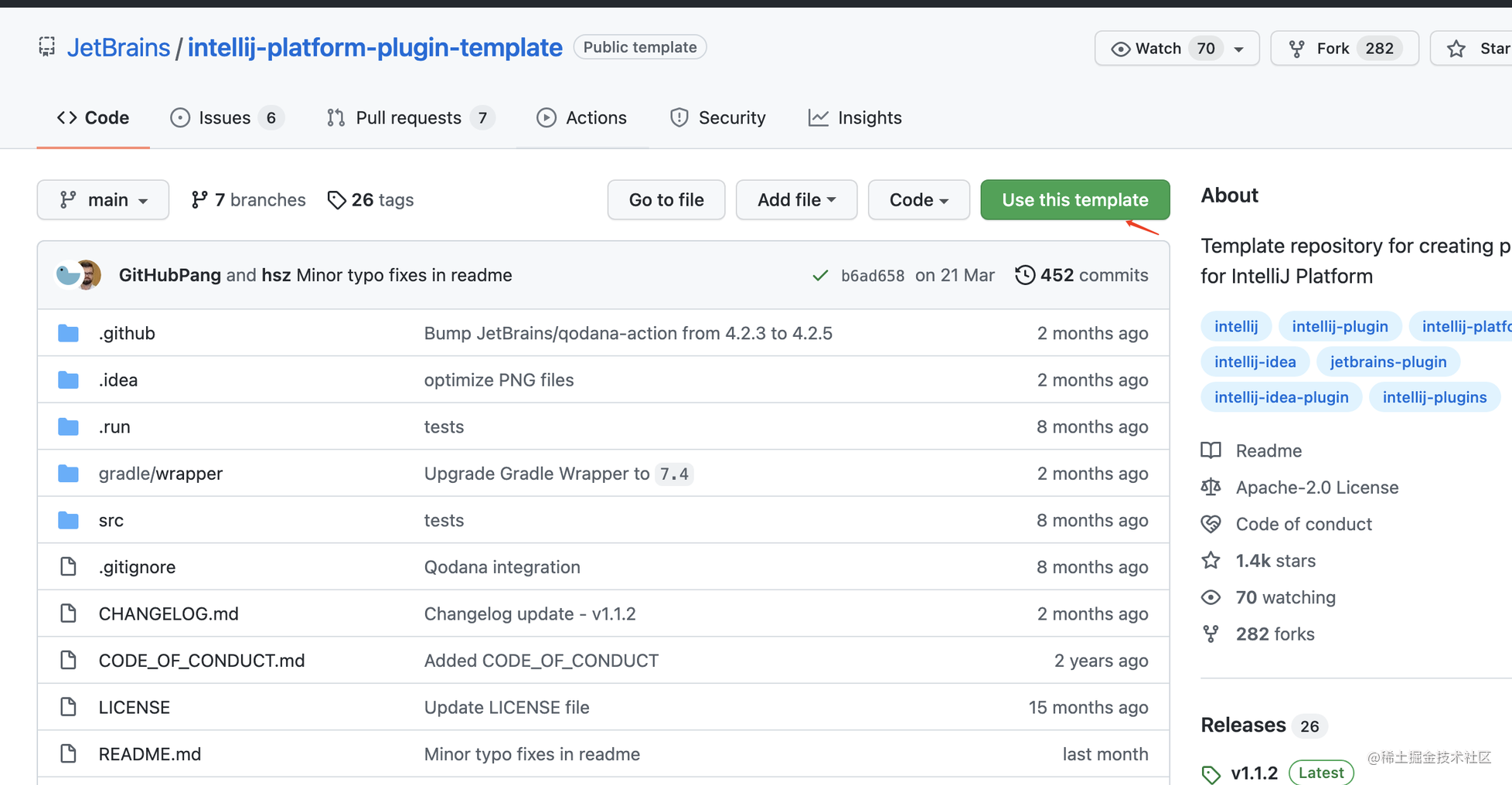Open the CHANGELOG.md file
Viewport: 1512px width, 785px height.
point(169,613)
